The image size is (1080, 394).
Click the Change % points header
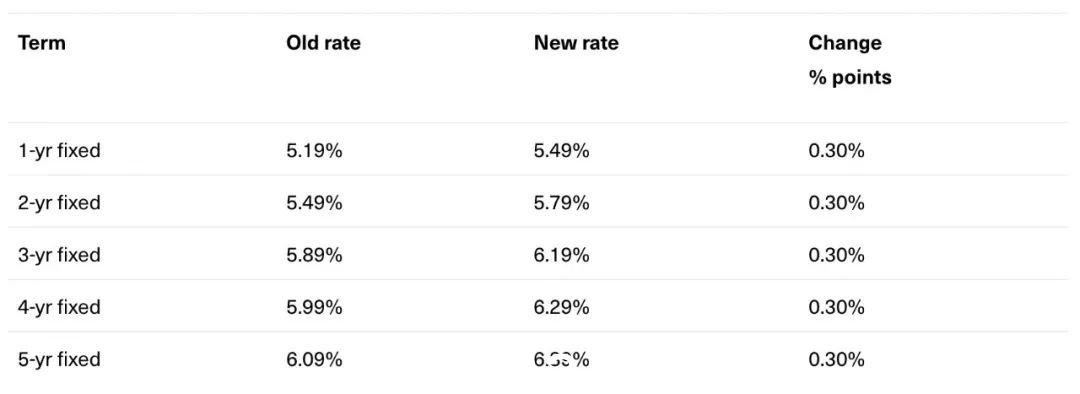850,60
